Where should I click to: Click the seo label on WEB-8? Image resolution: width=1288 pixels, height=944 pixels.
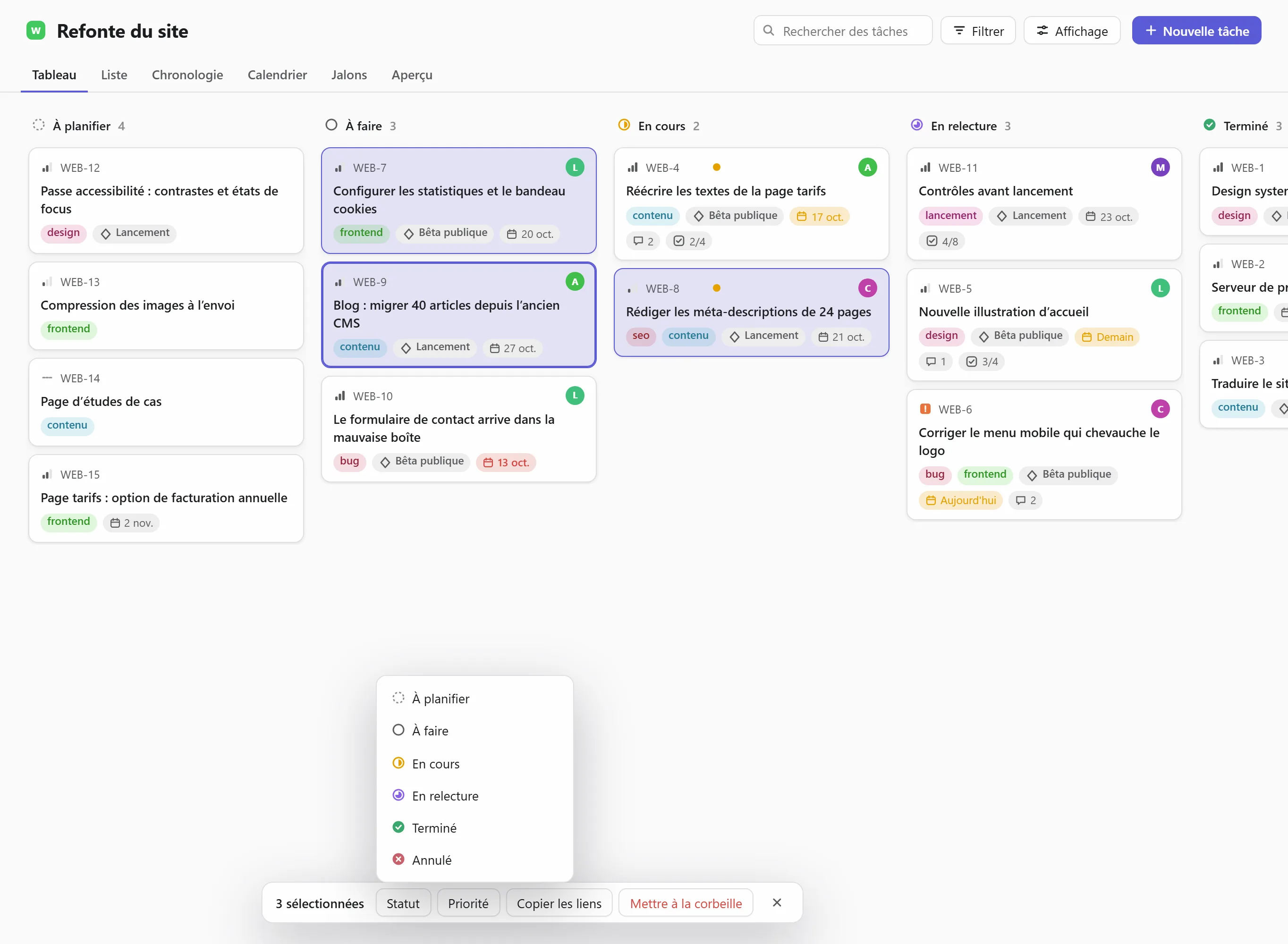[x=641, y=336]
